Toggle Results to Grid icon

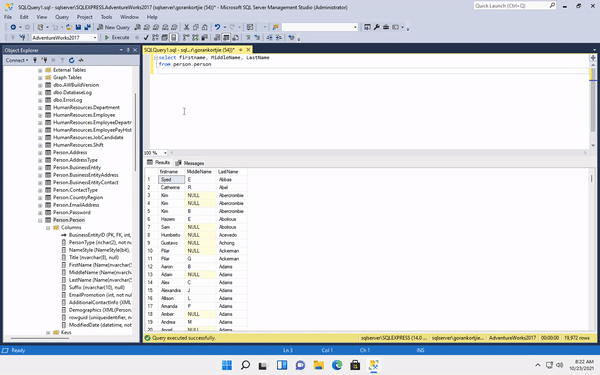click(x=226, y=38)
